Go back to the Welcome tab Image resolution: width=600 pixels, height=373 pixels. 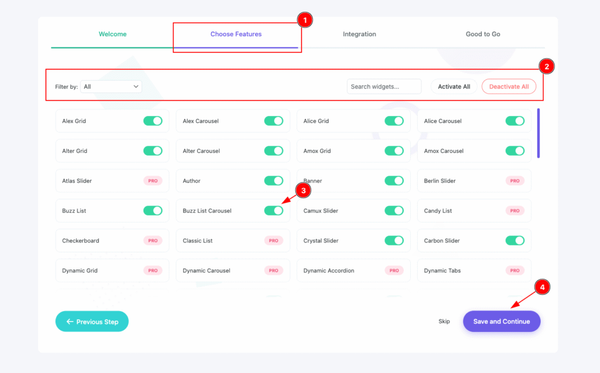112,34
